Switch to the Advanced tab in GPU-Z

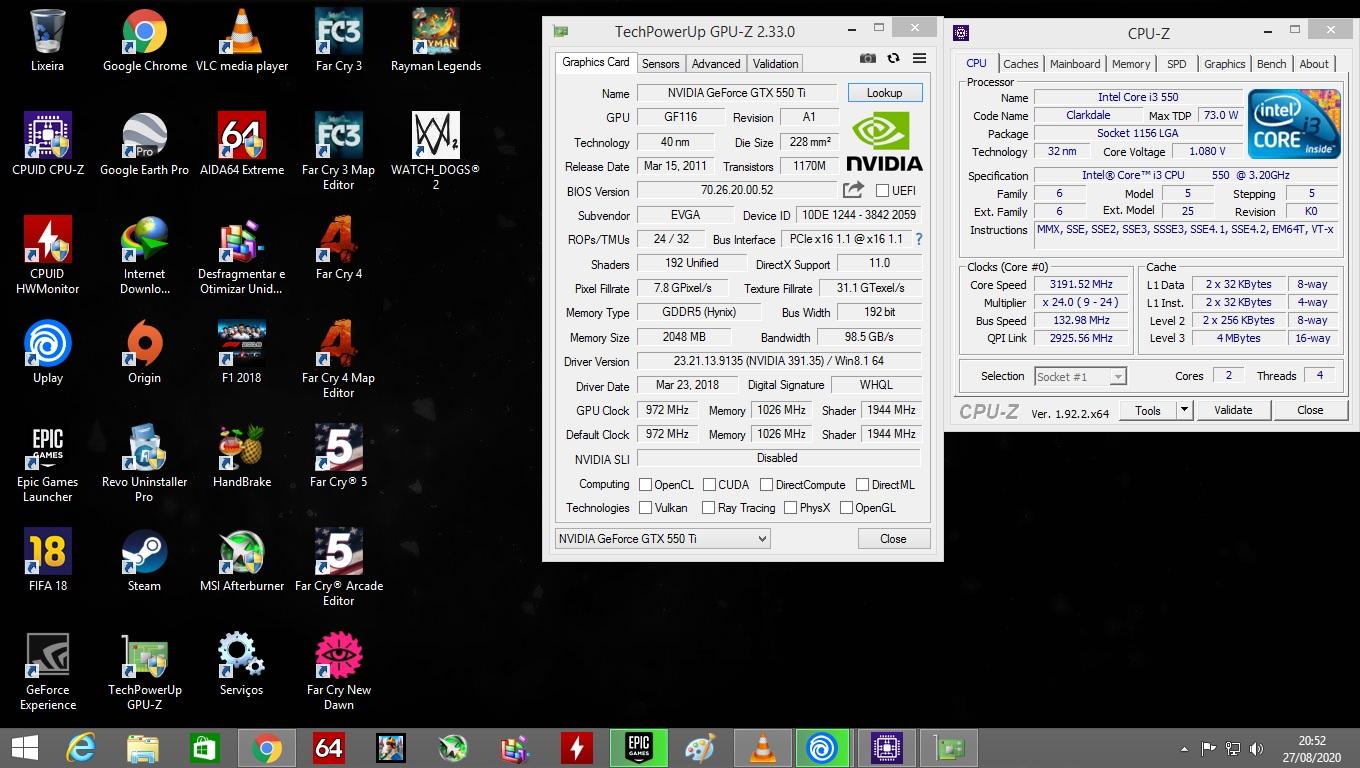[x=716, y=63]
